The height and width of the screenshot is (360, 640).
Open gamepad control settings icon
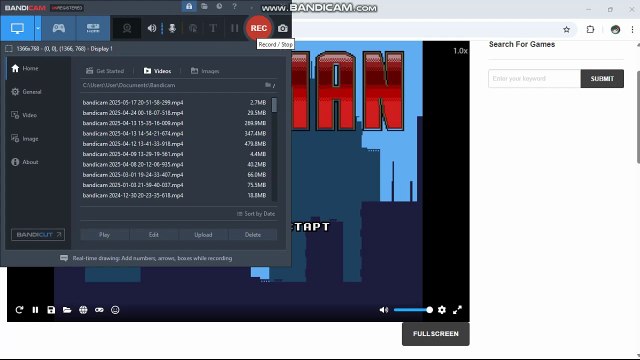point(99,310)
